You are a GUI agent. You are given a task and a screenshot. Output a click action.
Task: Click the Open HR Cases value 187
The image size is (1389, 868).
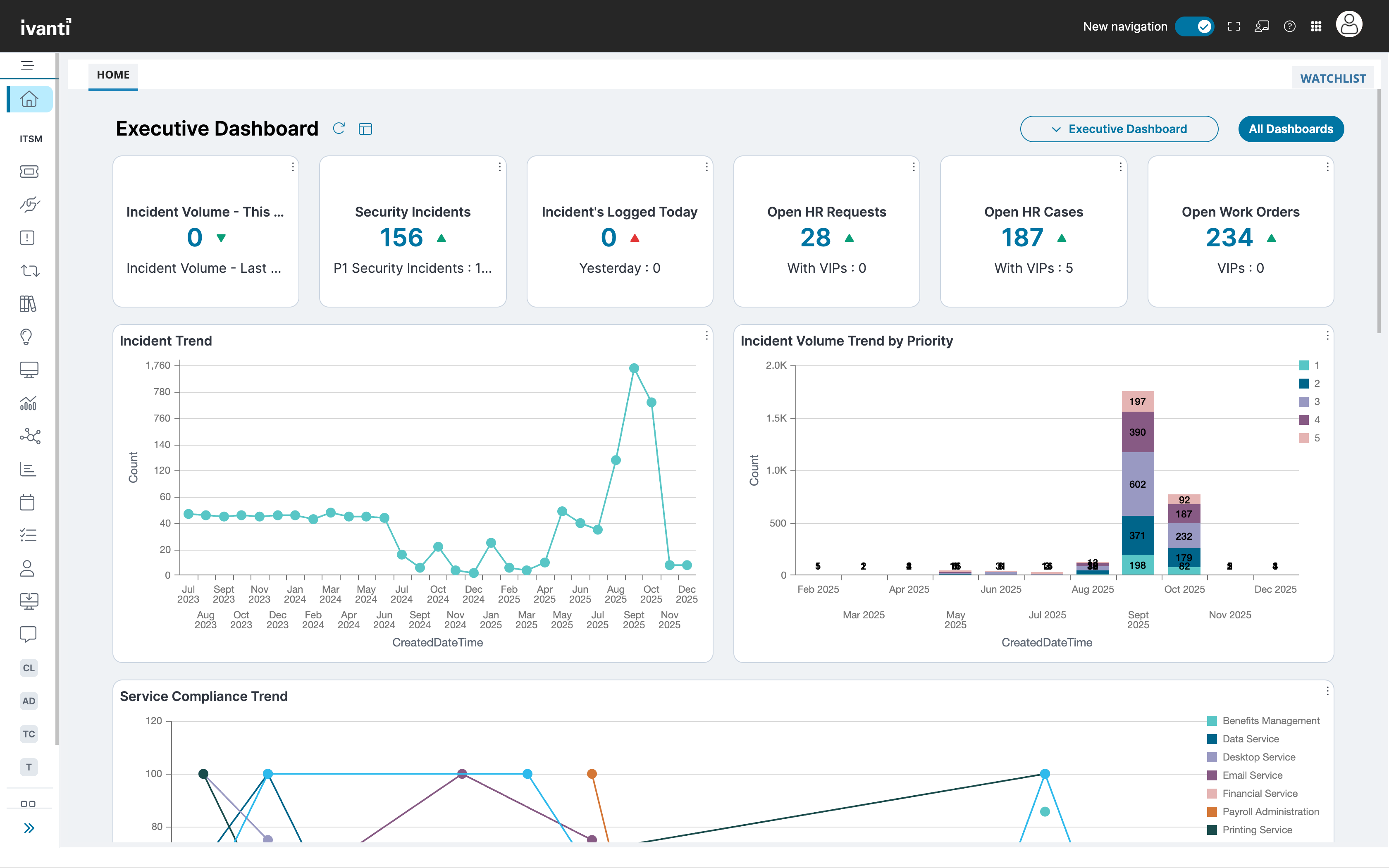point(1022,238)
